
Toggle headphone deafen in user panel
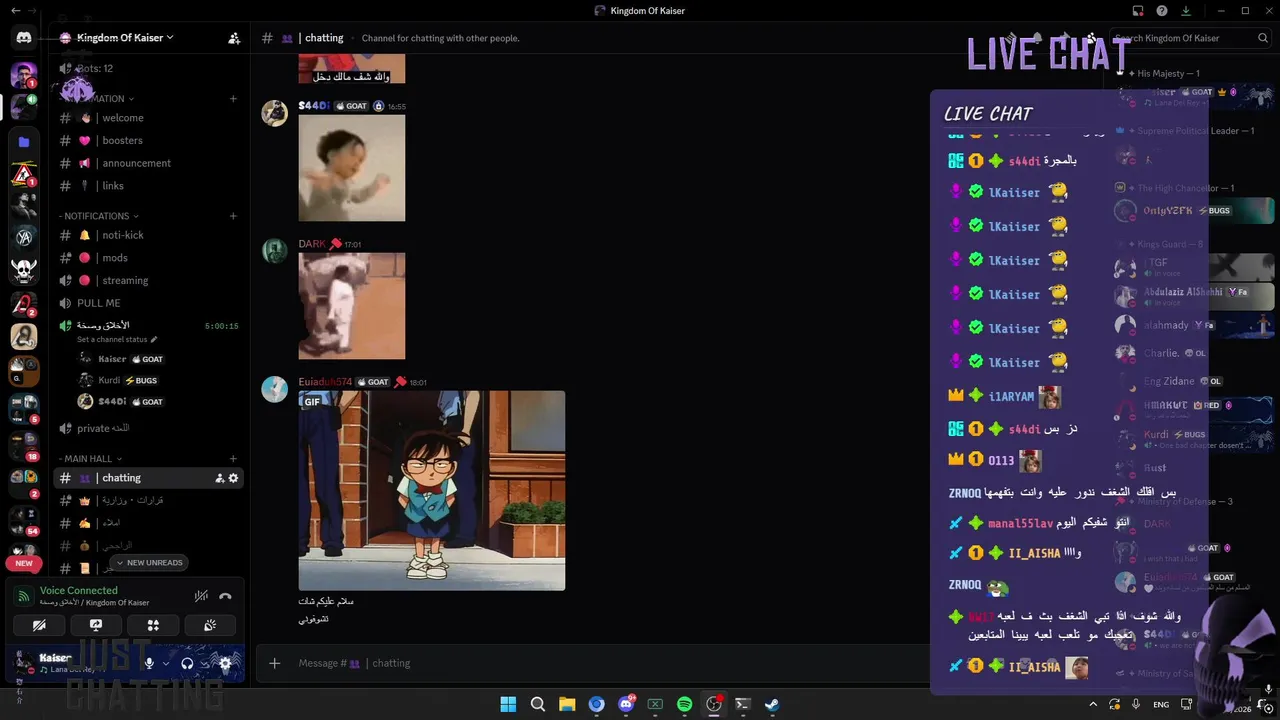pos(187,663)
